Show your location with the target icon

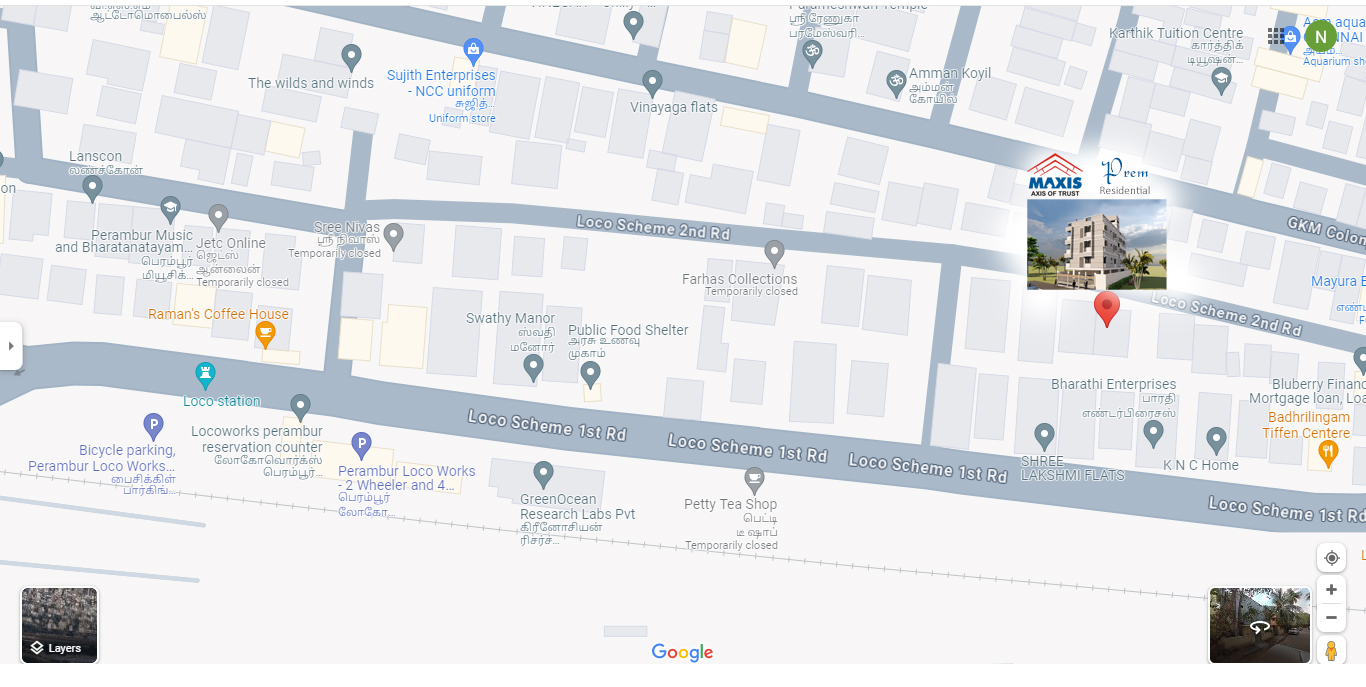point(1331,558)
